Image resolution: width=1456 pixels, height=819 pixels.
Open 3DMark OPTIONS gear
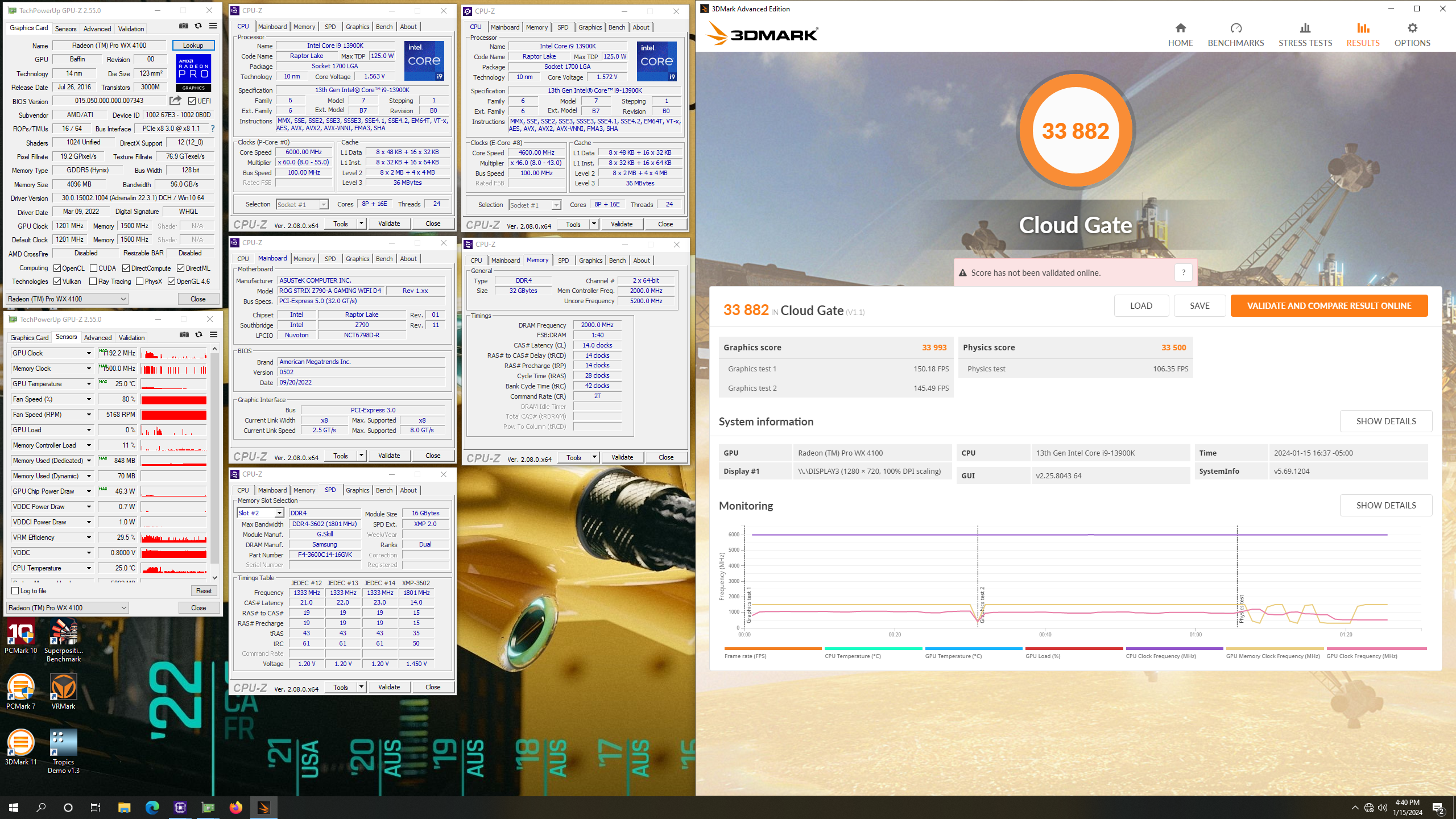coord(1412,35)
